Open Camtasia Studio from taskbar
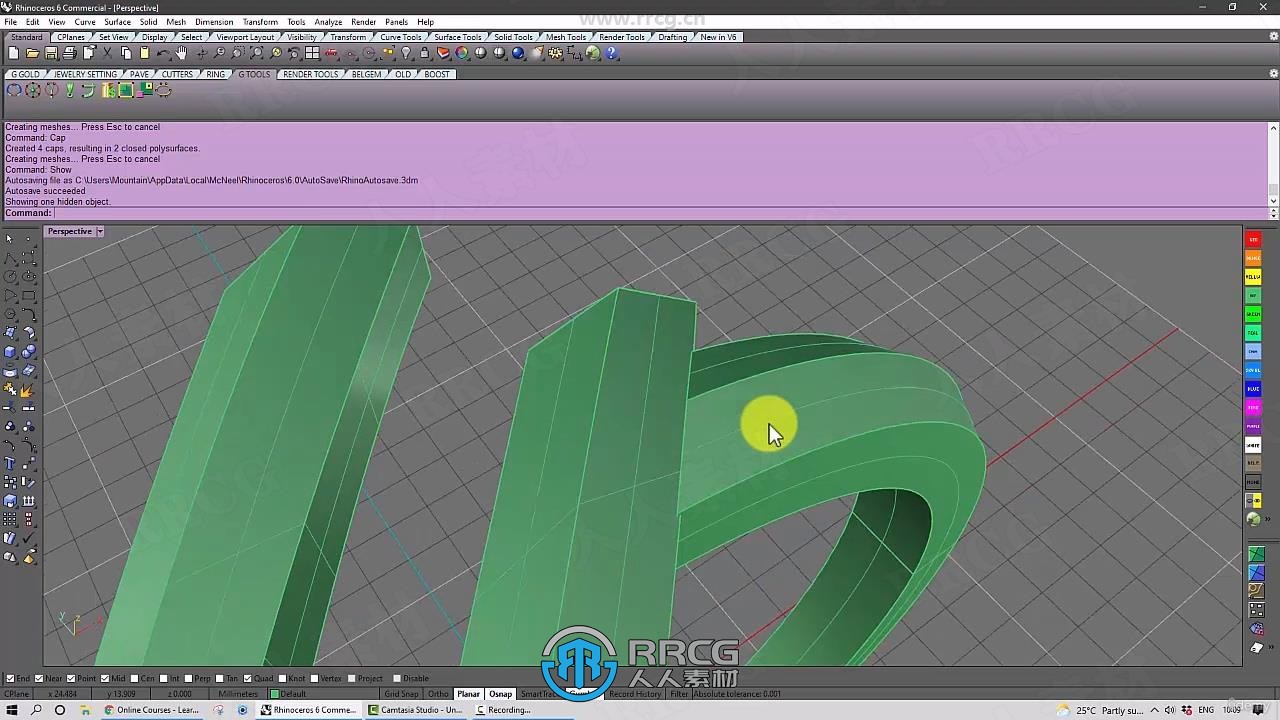The image size is (1280, 720). coord(416,710)
